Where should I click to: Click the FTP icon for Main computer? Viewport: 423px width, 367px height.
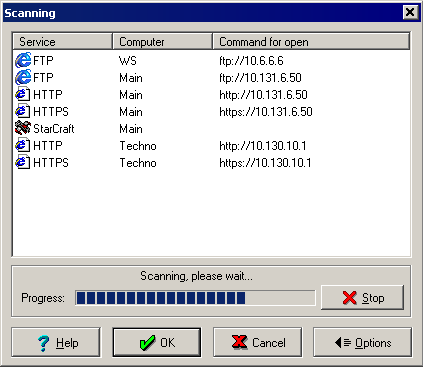(x=23, y=77)
